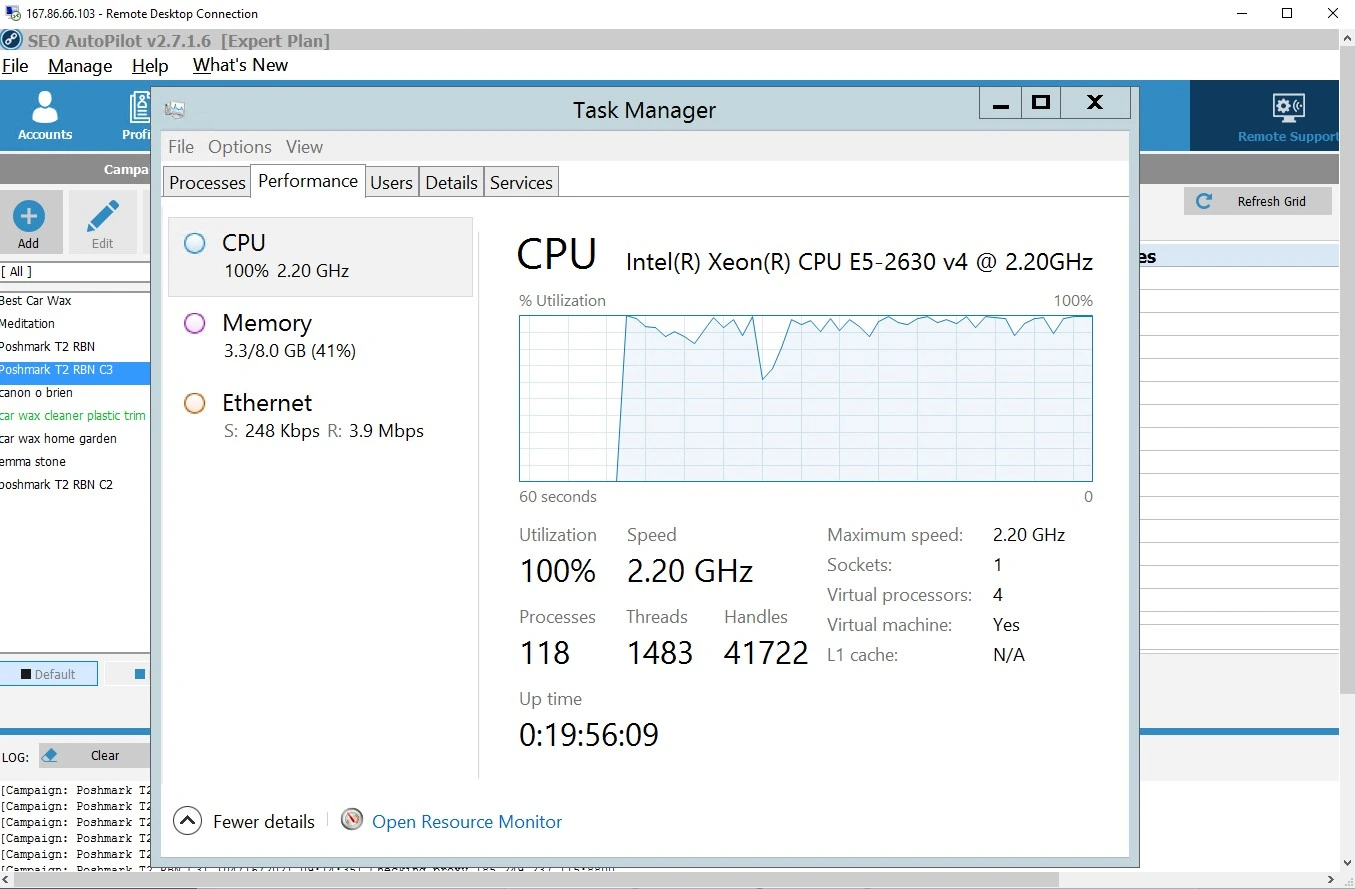Open Resource Monitor link
The width and height of the screenshot is (1355, 889).
click(x=467, y=822)
